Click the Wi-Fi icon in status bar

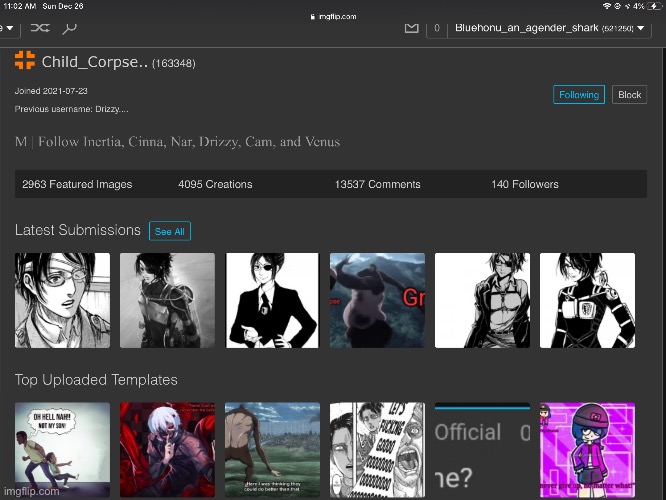(x=607, y=6)
